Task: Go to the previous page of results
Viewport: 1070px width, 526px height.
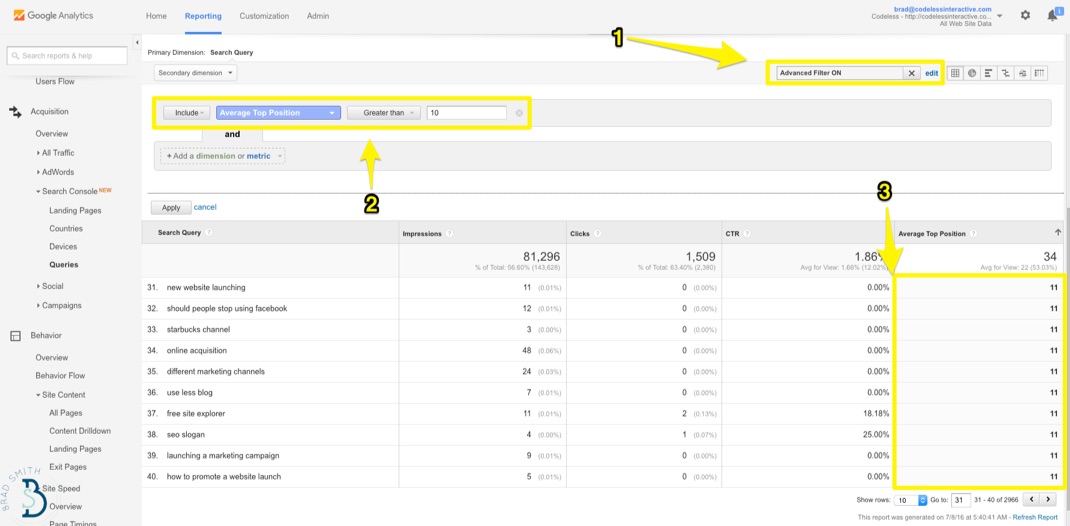Action: pyautogui.click(x=1032, y=499)
